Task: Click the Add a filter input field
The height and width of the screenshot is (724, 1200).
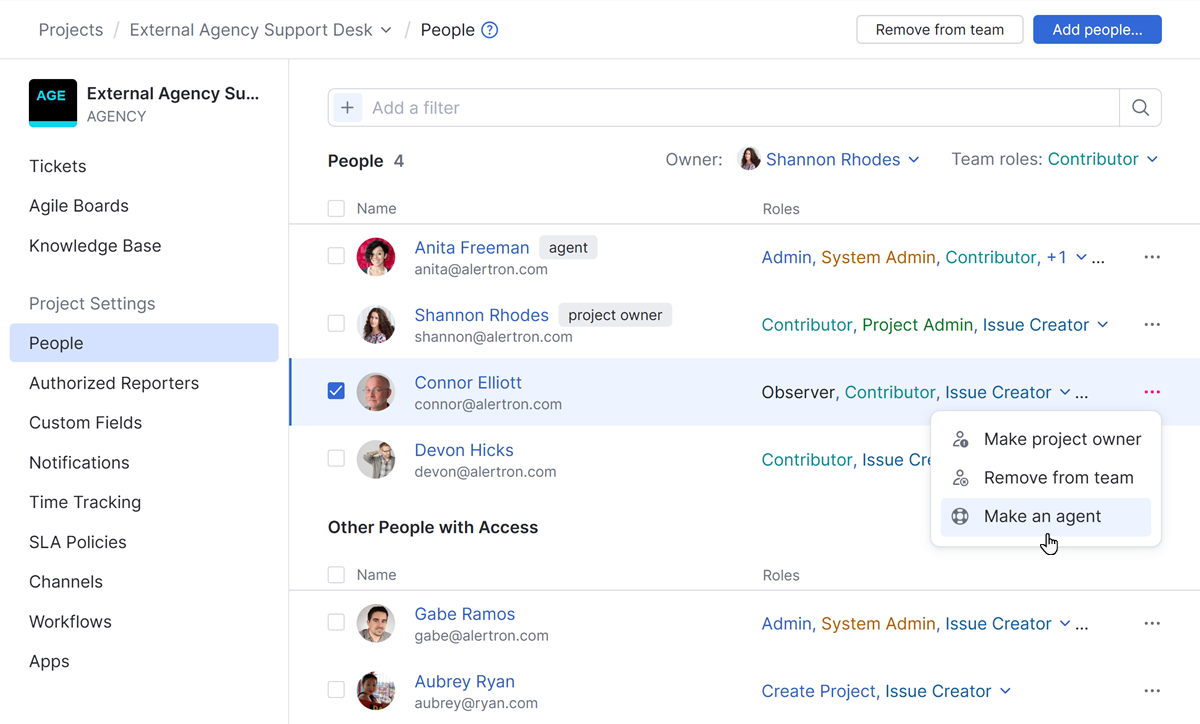Action: pyautogui.click(x=740, y=108)
